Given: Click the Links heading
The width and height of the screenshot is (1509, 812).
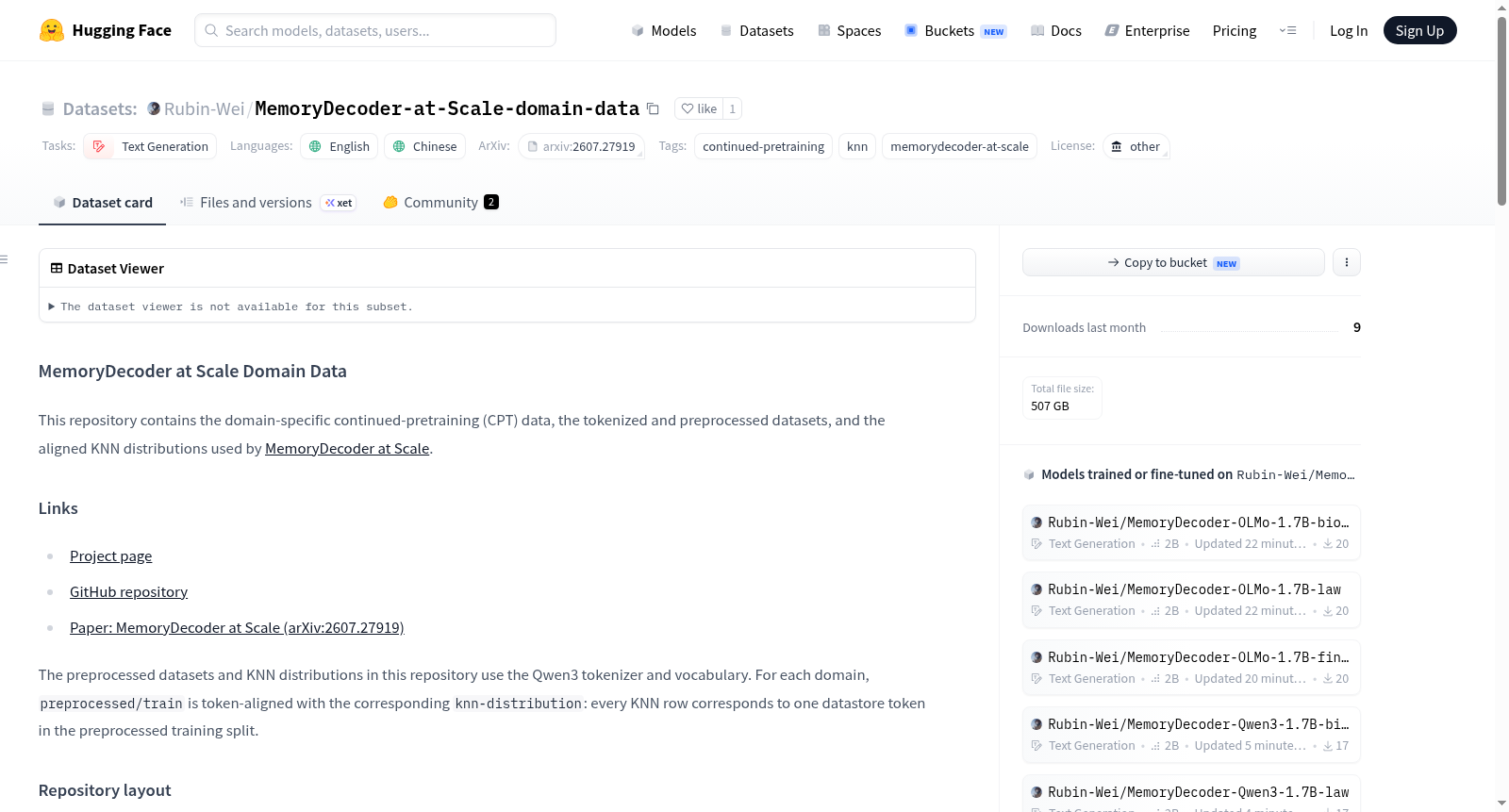Looking at the screenshot, I should (58, 508).
